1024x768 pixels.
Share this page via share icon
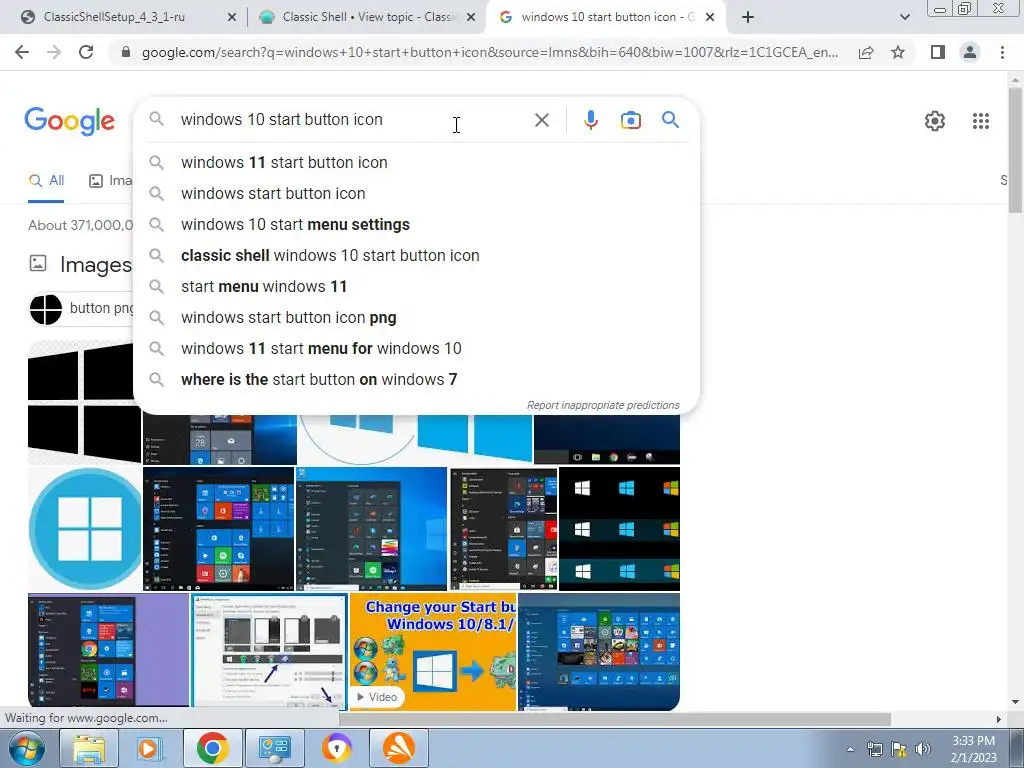[866, 52]
